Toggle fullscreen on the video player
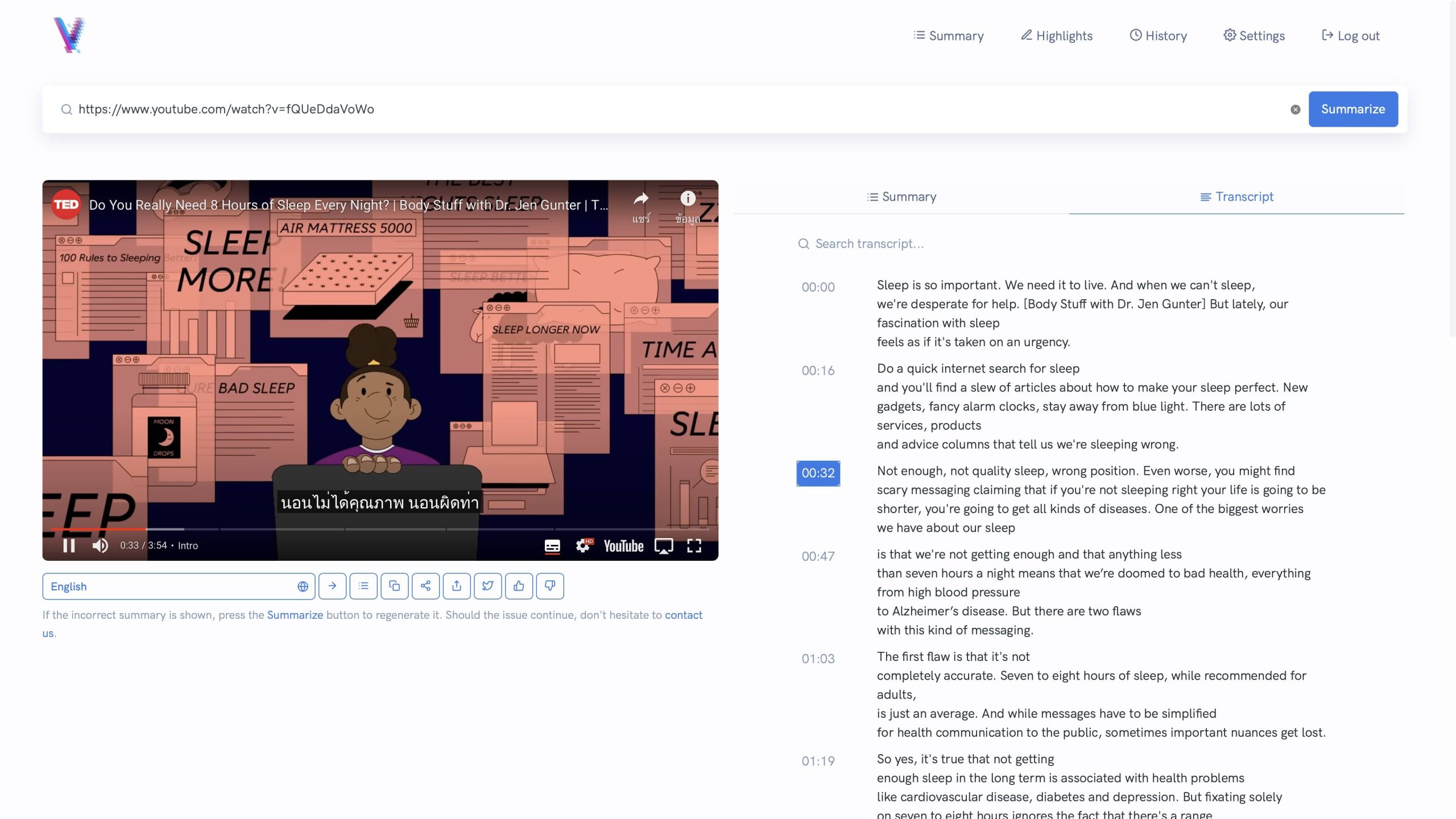Image resolution: width=1456 pixels, height=819 pixels. pos(694,545)
